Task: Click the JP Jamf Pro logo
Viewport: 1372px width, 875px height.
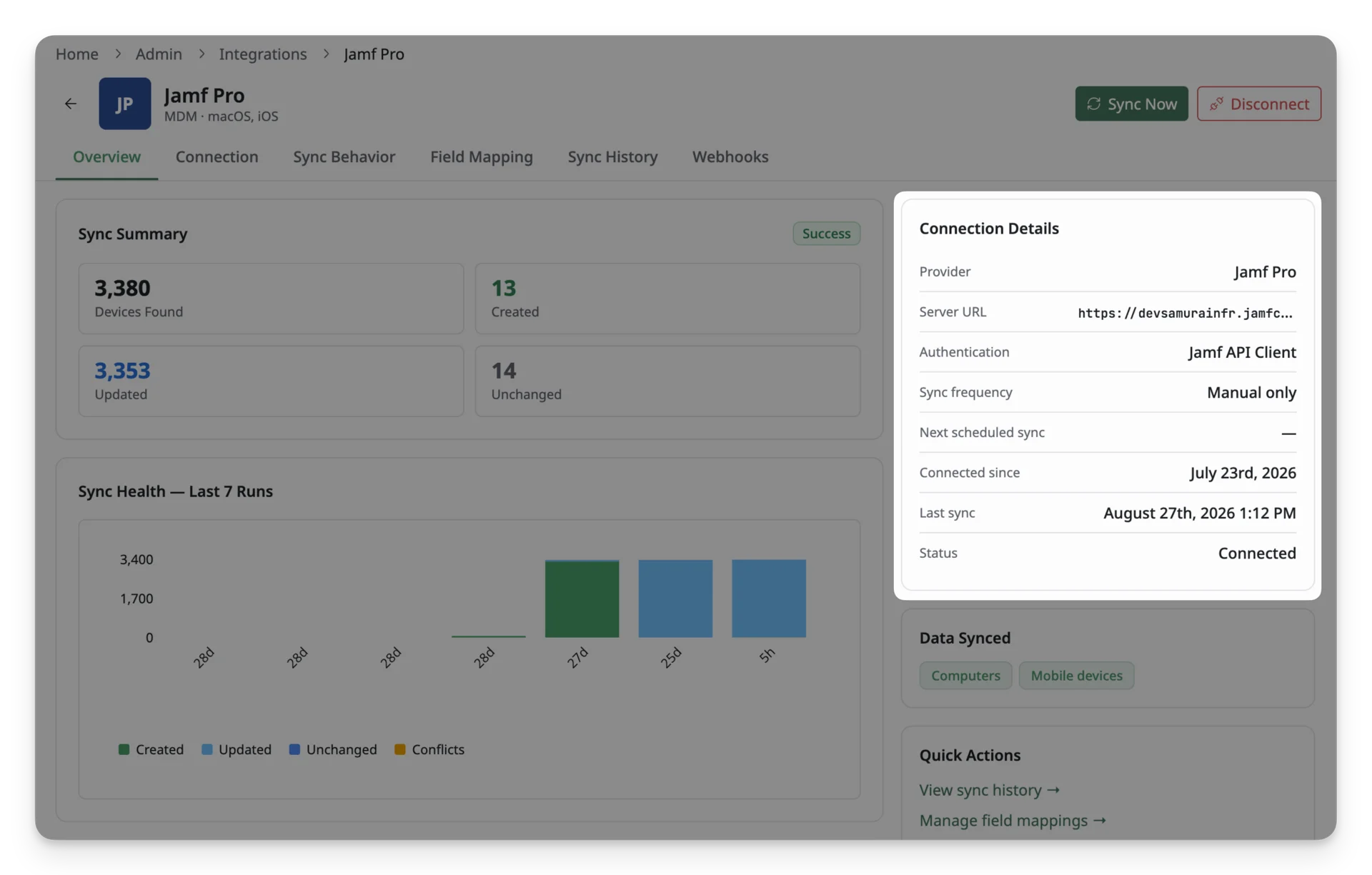Action: 124,104
